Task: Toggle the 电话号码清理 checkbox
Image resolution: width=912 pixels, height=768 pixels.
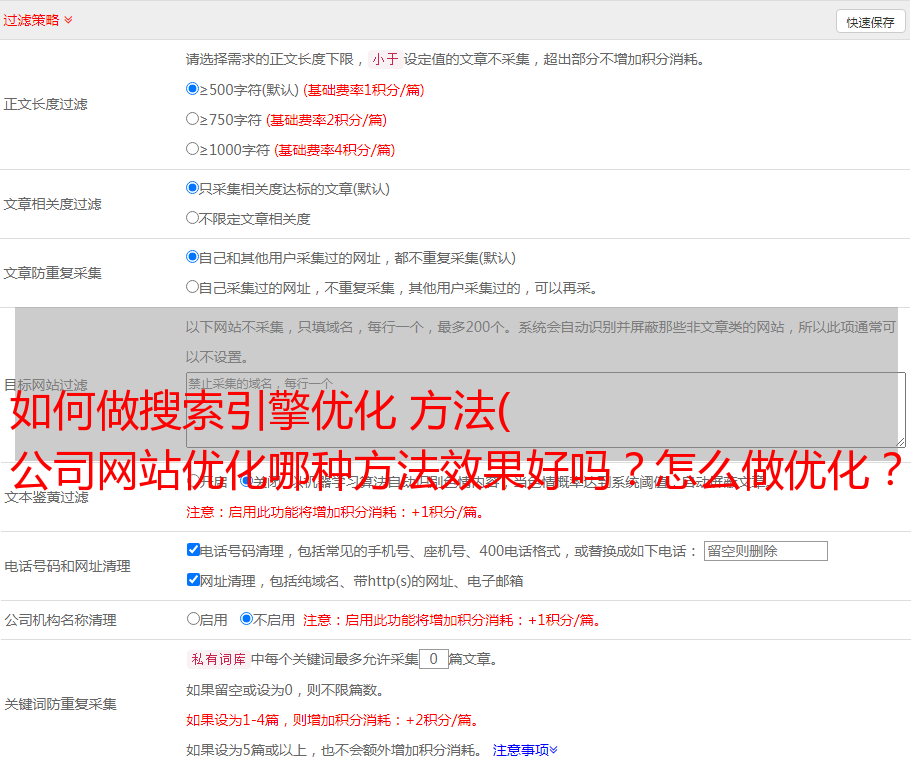Action: (x=193, y=550)
